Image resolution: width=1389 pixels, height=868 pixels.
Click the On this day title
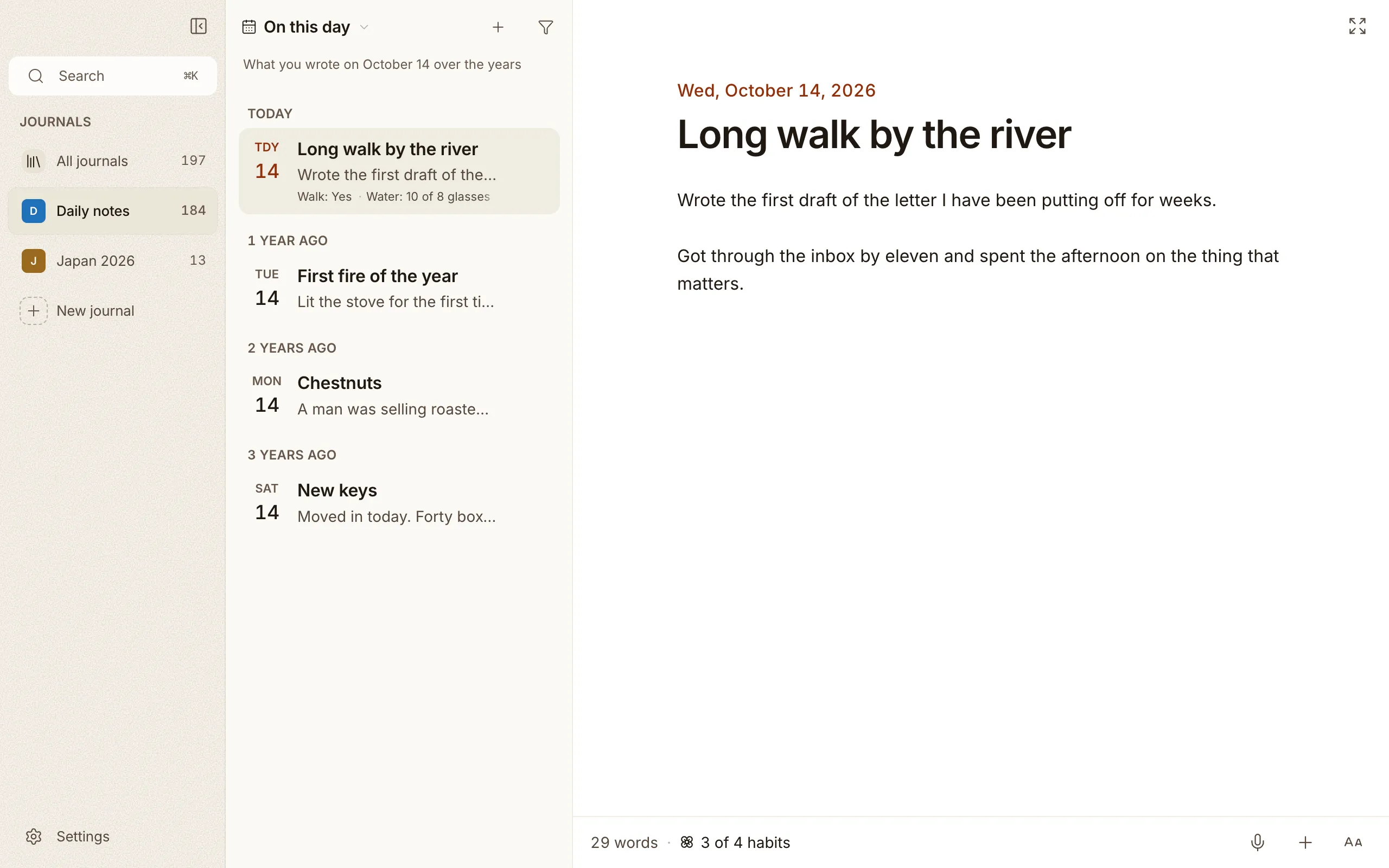pyautogui.click(x=307, y=27)
